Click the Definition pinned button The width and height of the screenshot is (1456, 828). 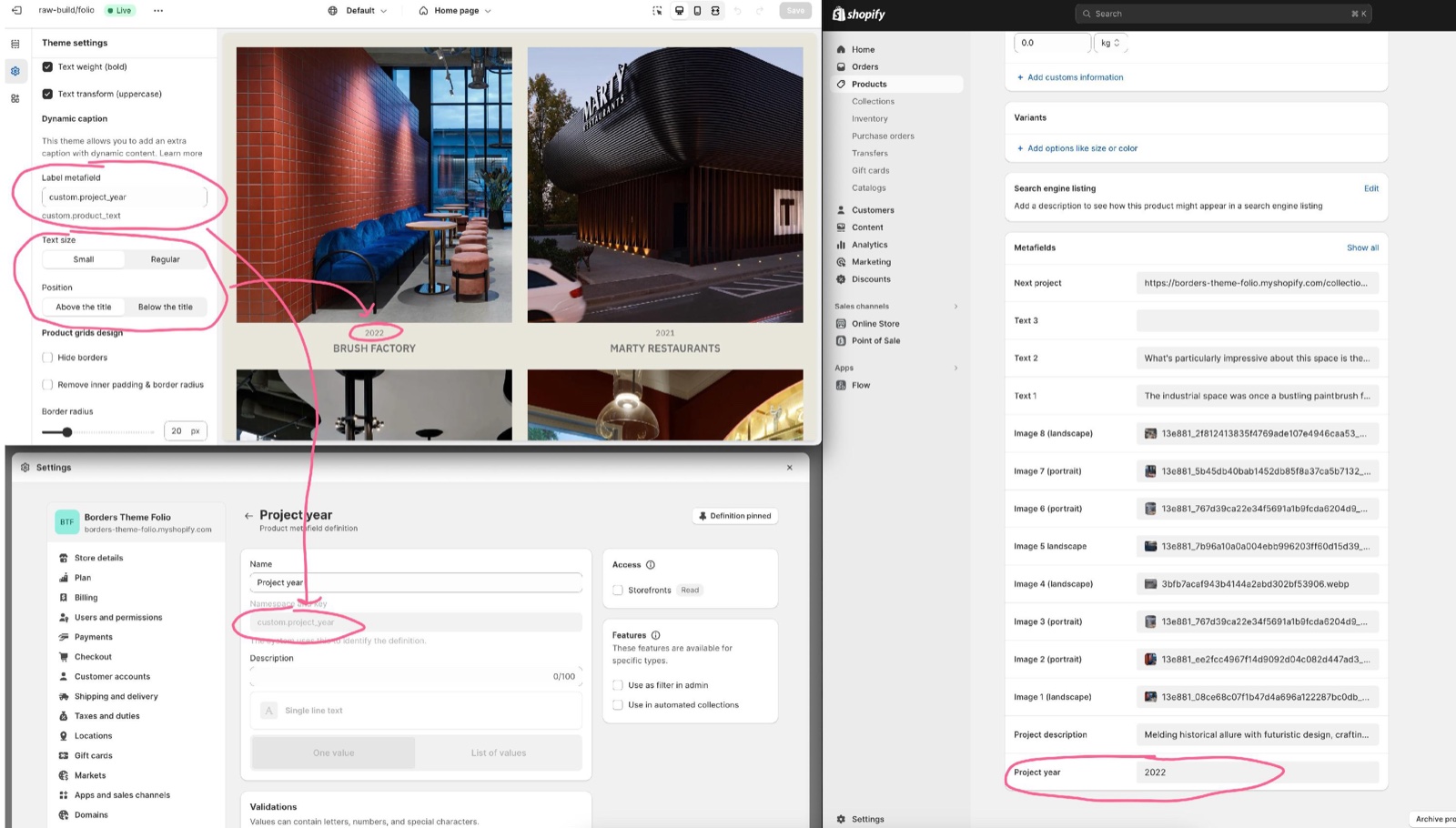pos(734,516)
